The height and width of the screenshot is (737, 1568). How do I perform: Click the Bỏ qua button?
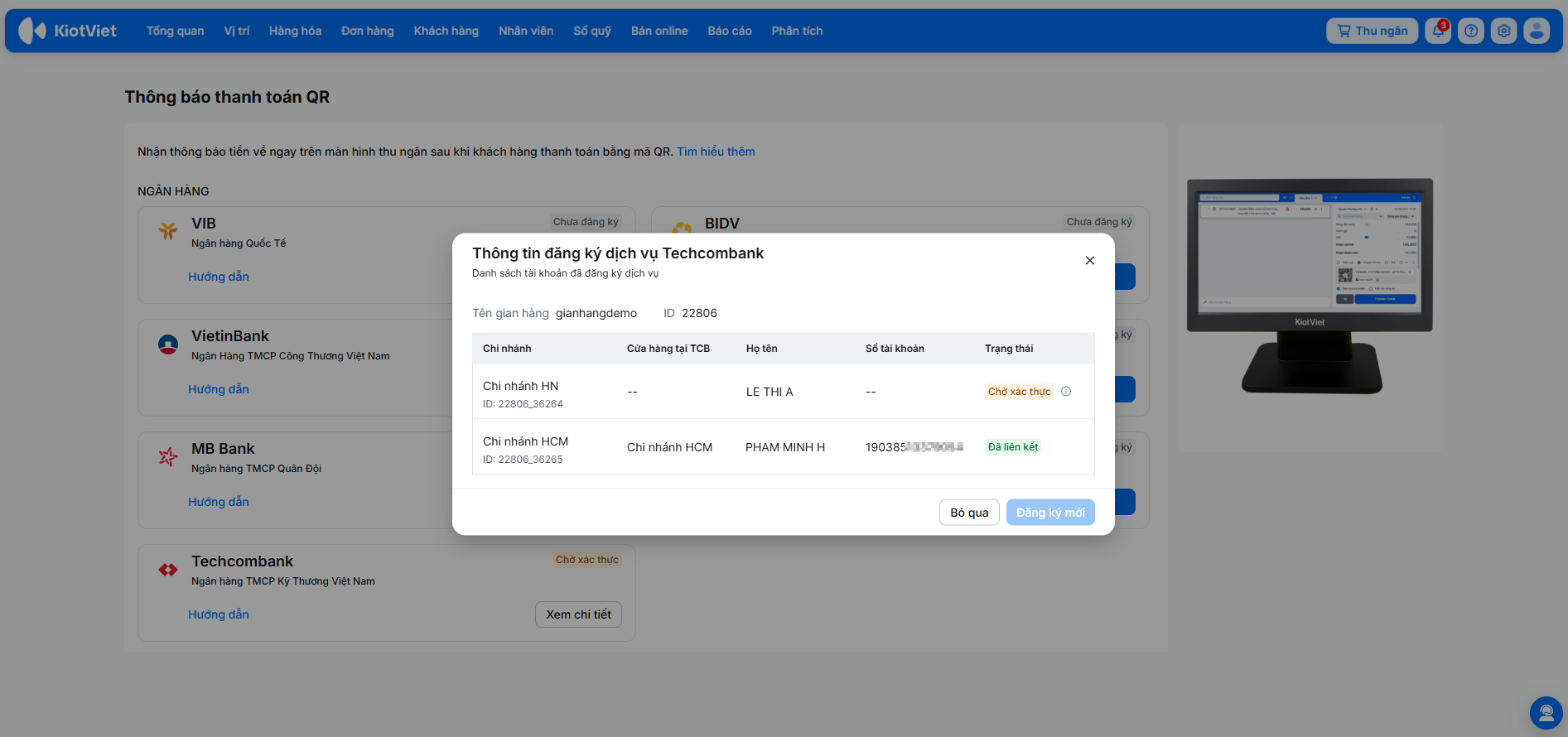click(x=969, y=513)
